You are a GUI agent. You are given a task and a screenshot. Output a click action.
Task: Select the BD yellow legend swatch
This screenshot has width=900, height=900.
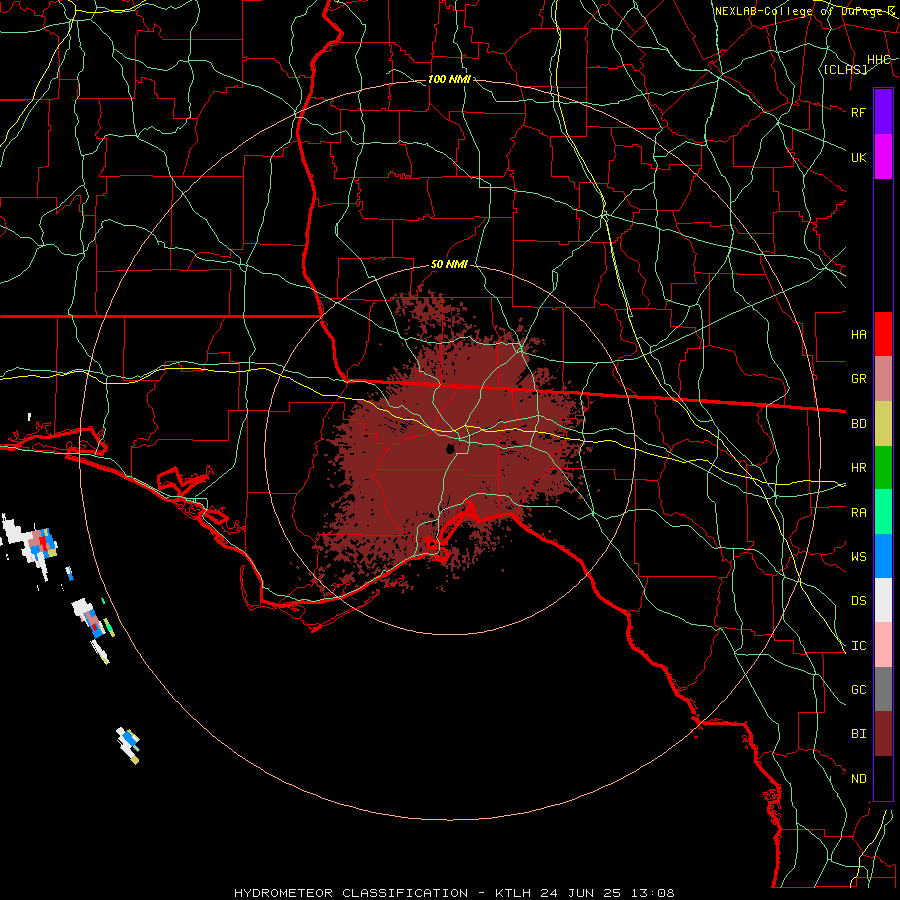[x=883, y=423]
